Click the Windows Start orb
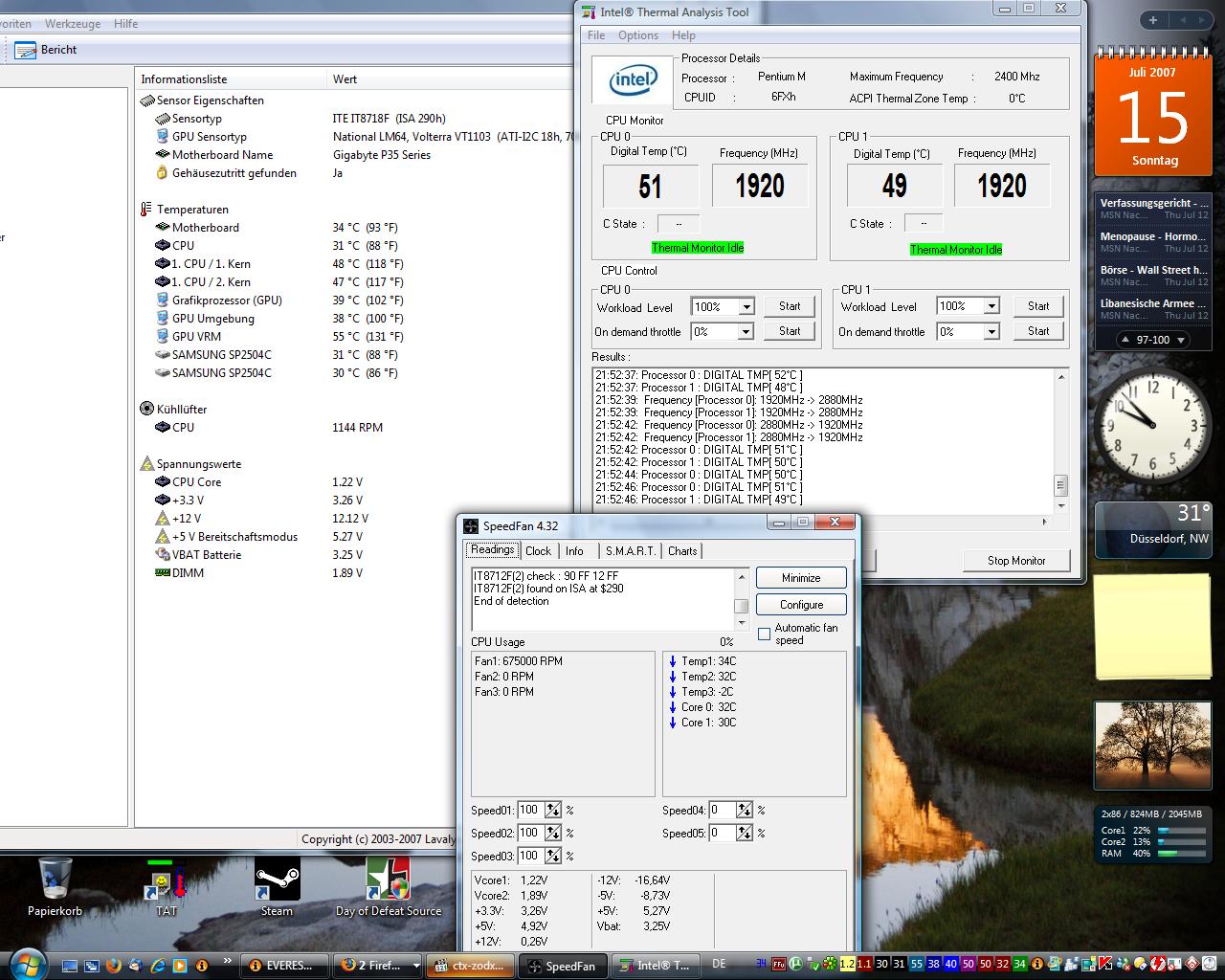This screenshot has width=1225, height=980. 27,963
